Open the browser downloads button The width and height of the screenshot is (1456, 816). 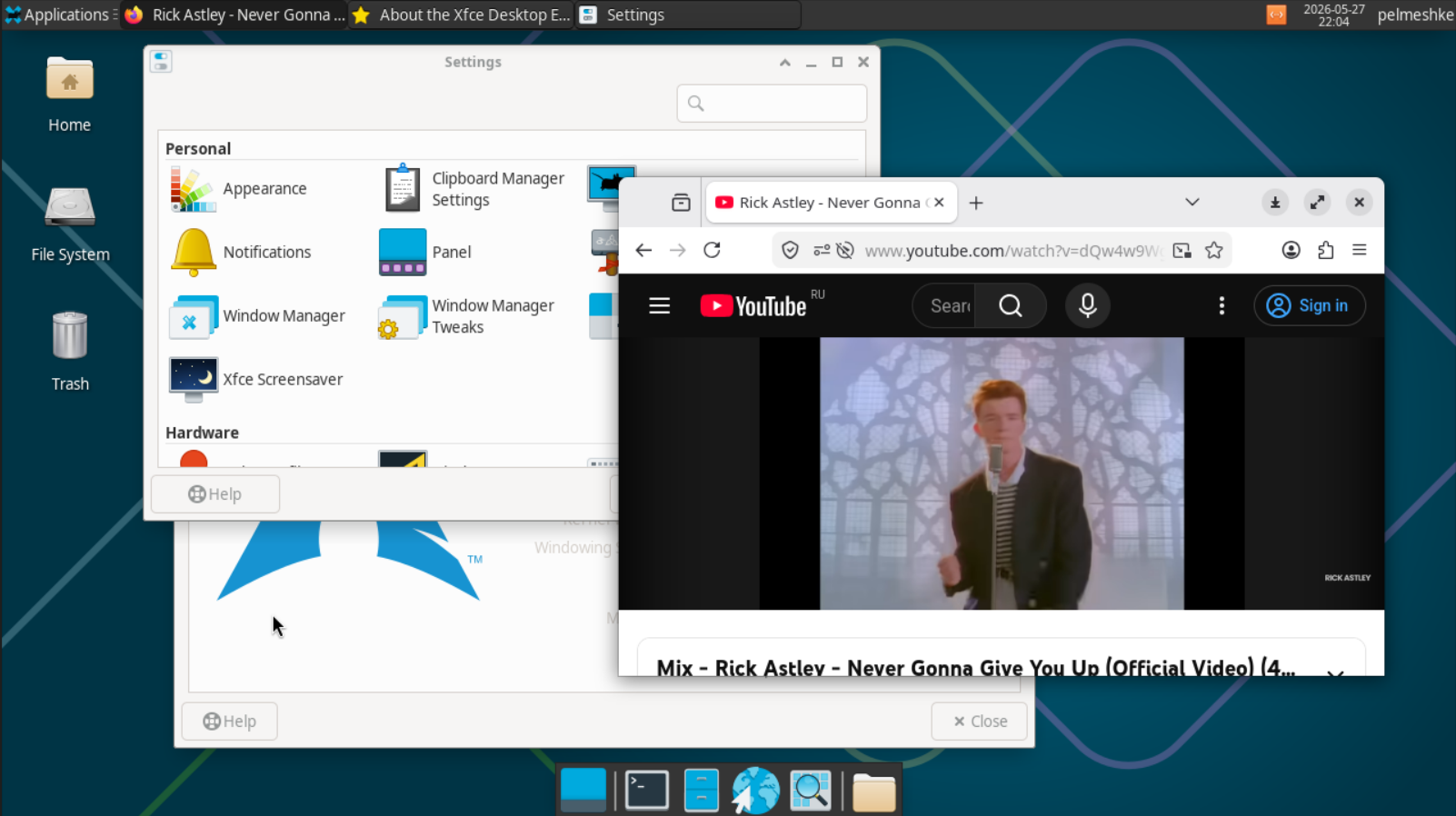1275,203
